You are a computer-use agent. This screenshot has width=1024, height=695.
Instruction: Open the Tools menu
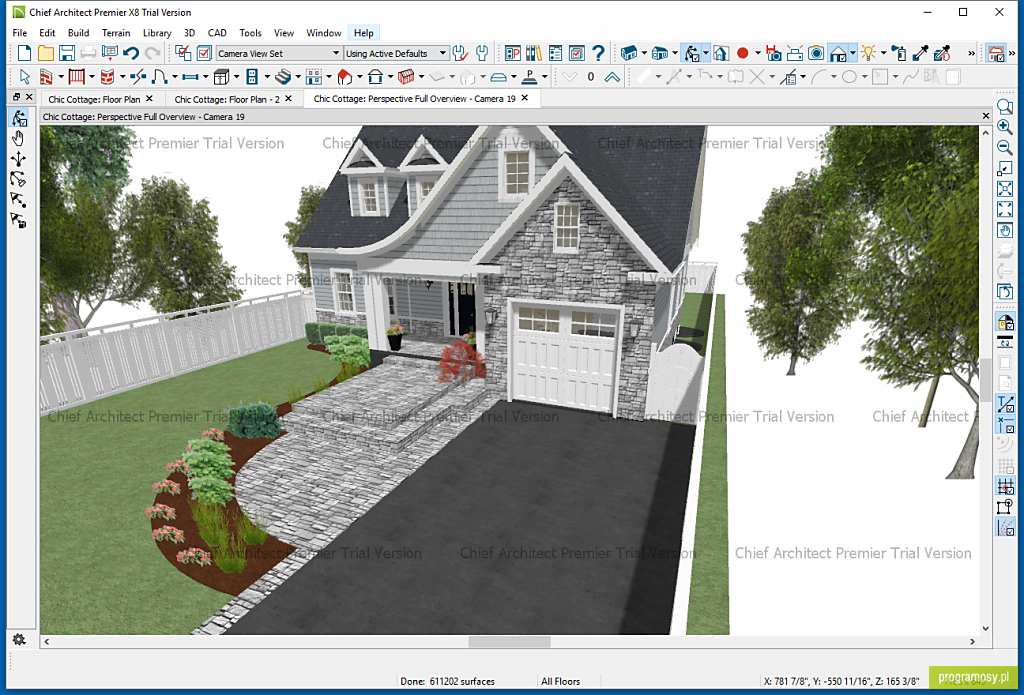tap(250, 33)
